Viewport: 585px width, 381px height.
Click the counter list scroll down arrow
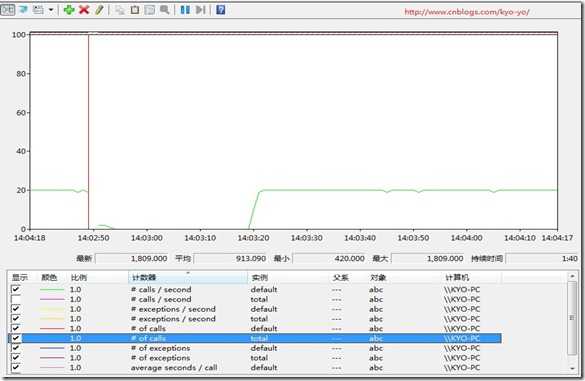click(x=572, y=369)
